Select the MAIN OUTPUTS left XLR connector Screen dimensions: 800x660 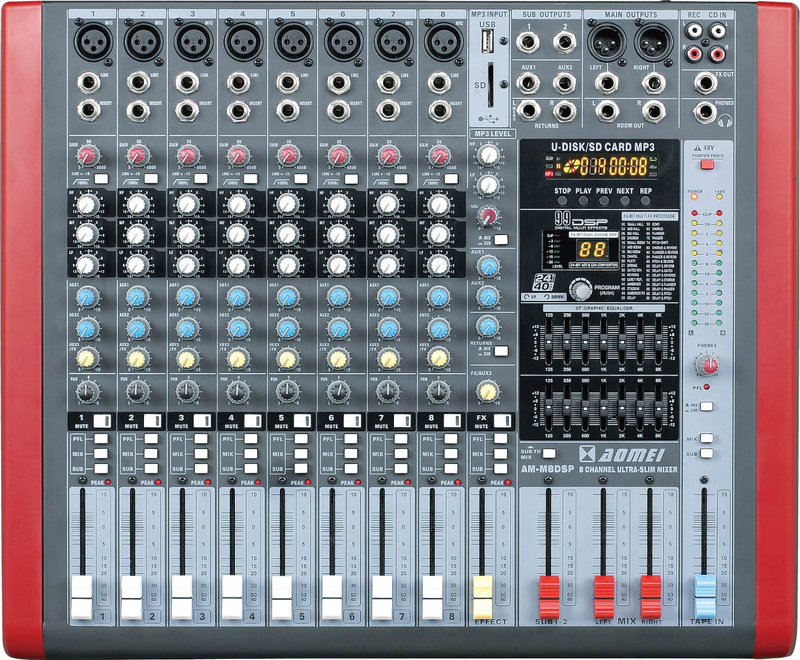pyautogui.click(x=607, y=41)
